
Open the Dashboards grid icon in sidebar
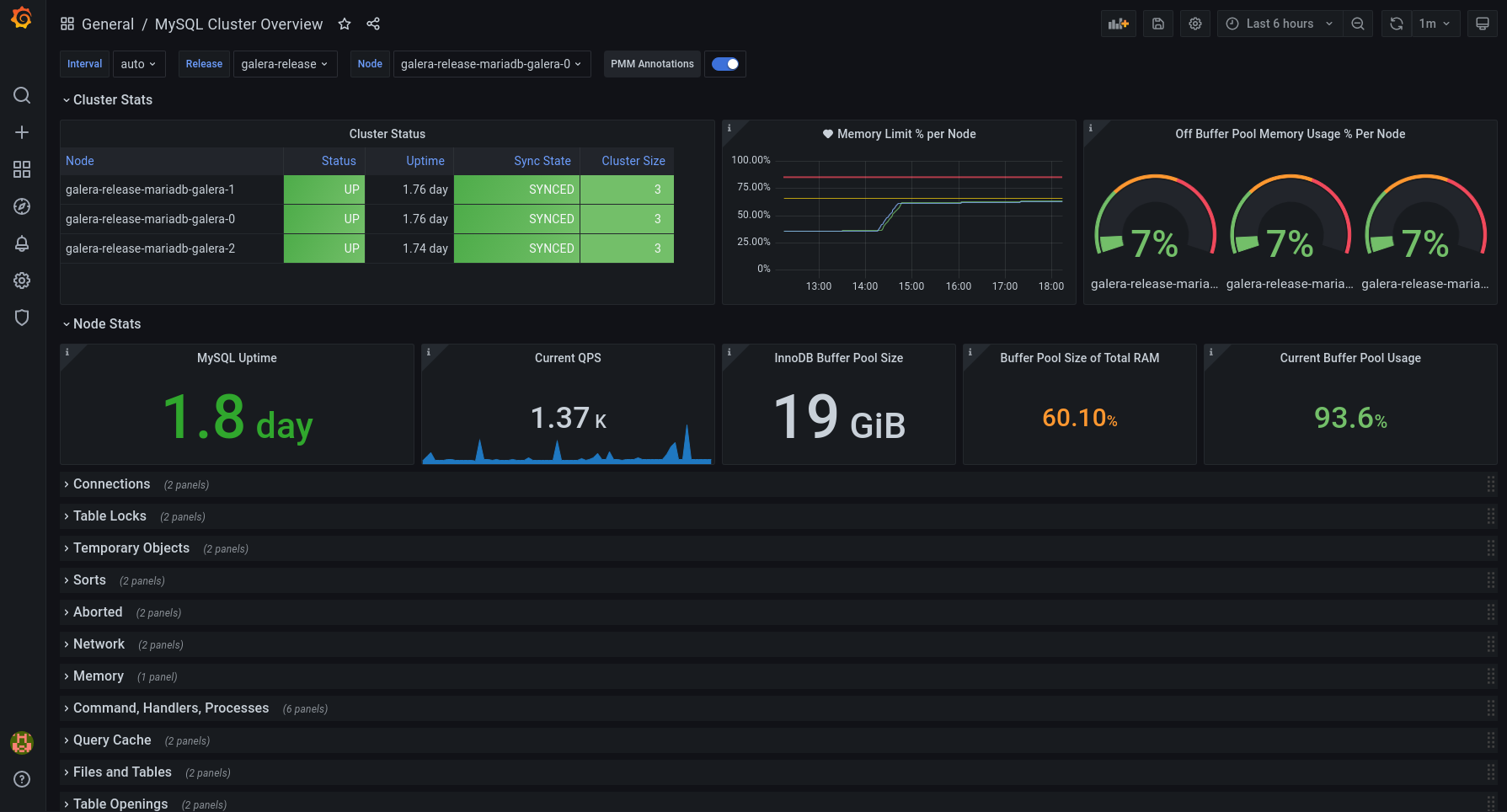coord(22,169)
